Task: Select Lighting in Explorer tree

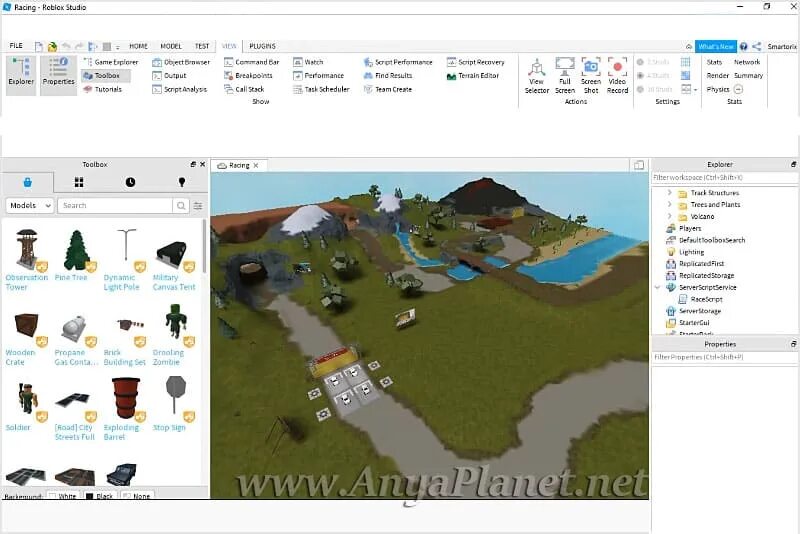Action: [x=685, y=252]
